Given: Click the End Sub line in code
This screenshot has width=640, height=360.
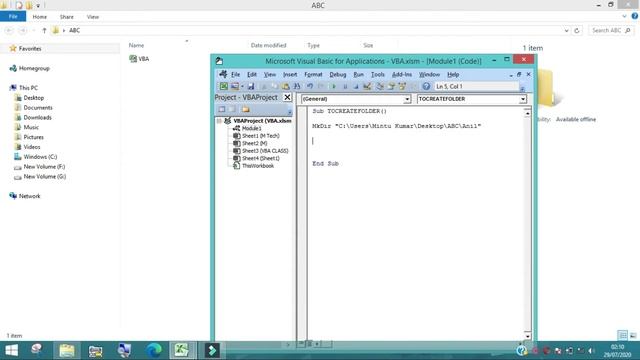Looking at the screenshot, I should (325, 164).
